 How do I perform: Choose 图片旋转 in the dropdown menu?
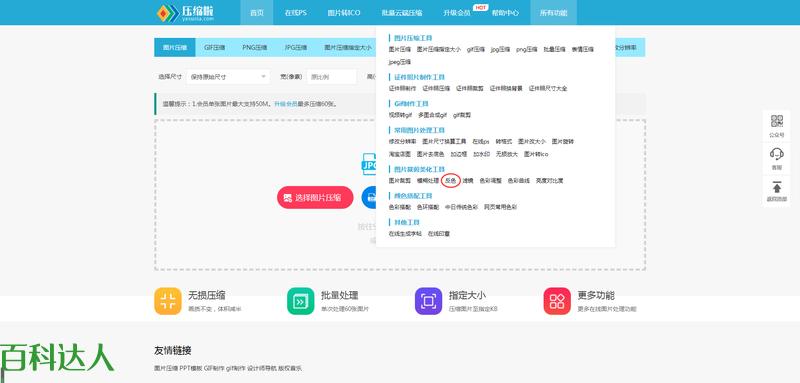pos(563,141)
